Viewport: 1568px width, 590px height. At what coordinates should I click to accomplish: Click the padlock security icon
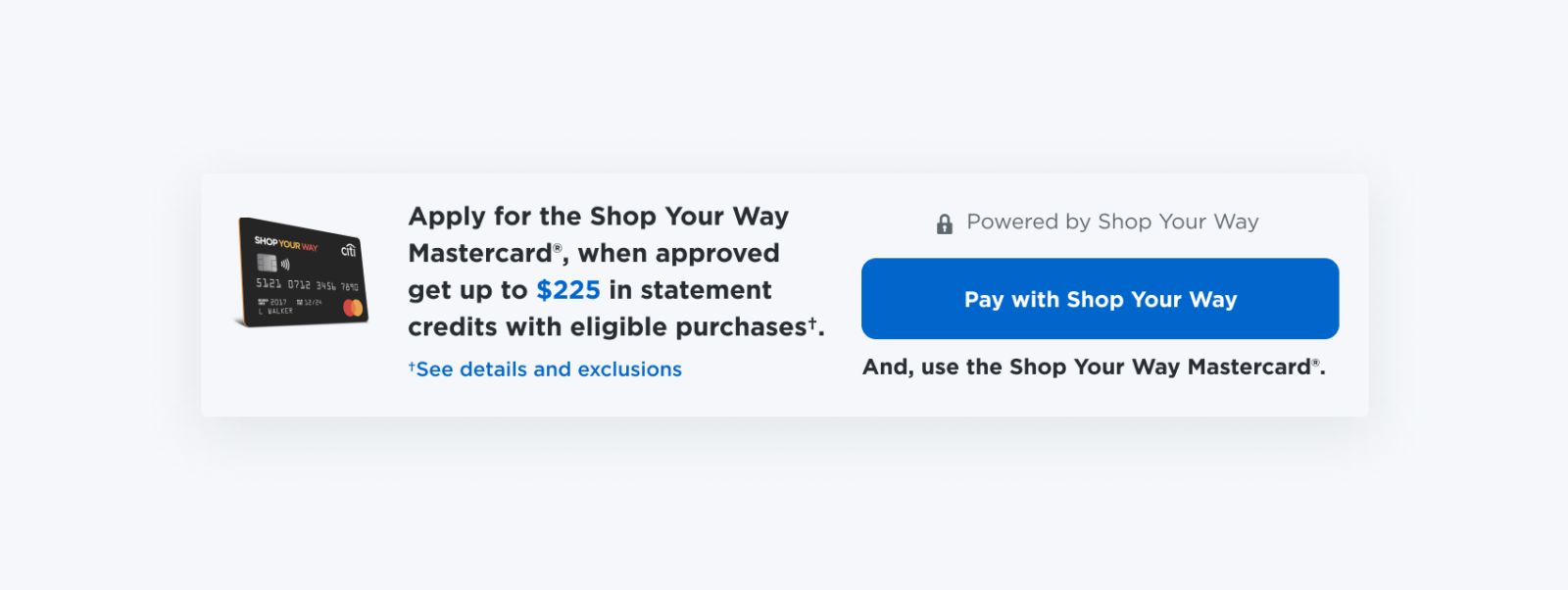pos(944,223)
